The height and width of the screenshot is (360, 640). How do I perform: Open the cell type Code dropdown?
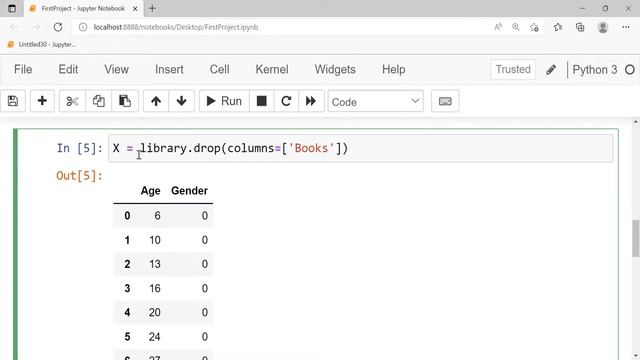point(376,101)
